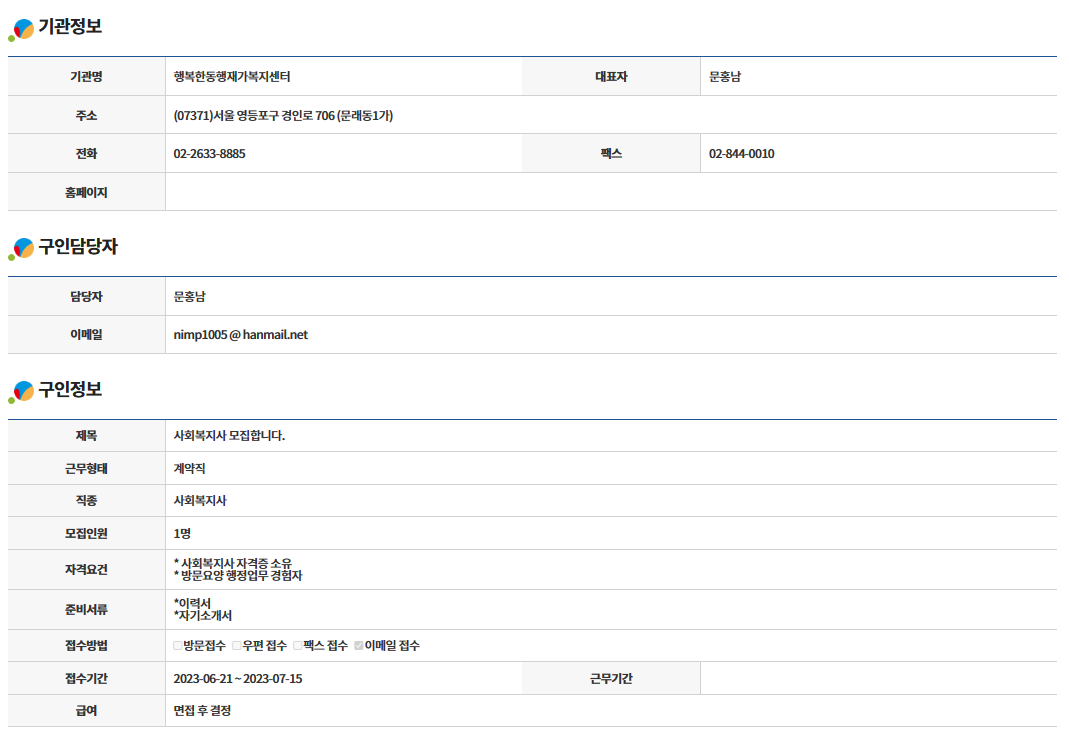Click the fax number 02-844-0010
Screen dimensions: 1069x731
(x=741, y=154)
